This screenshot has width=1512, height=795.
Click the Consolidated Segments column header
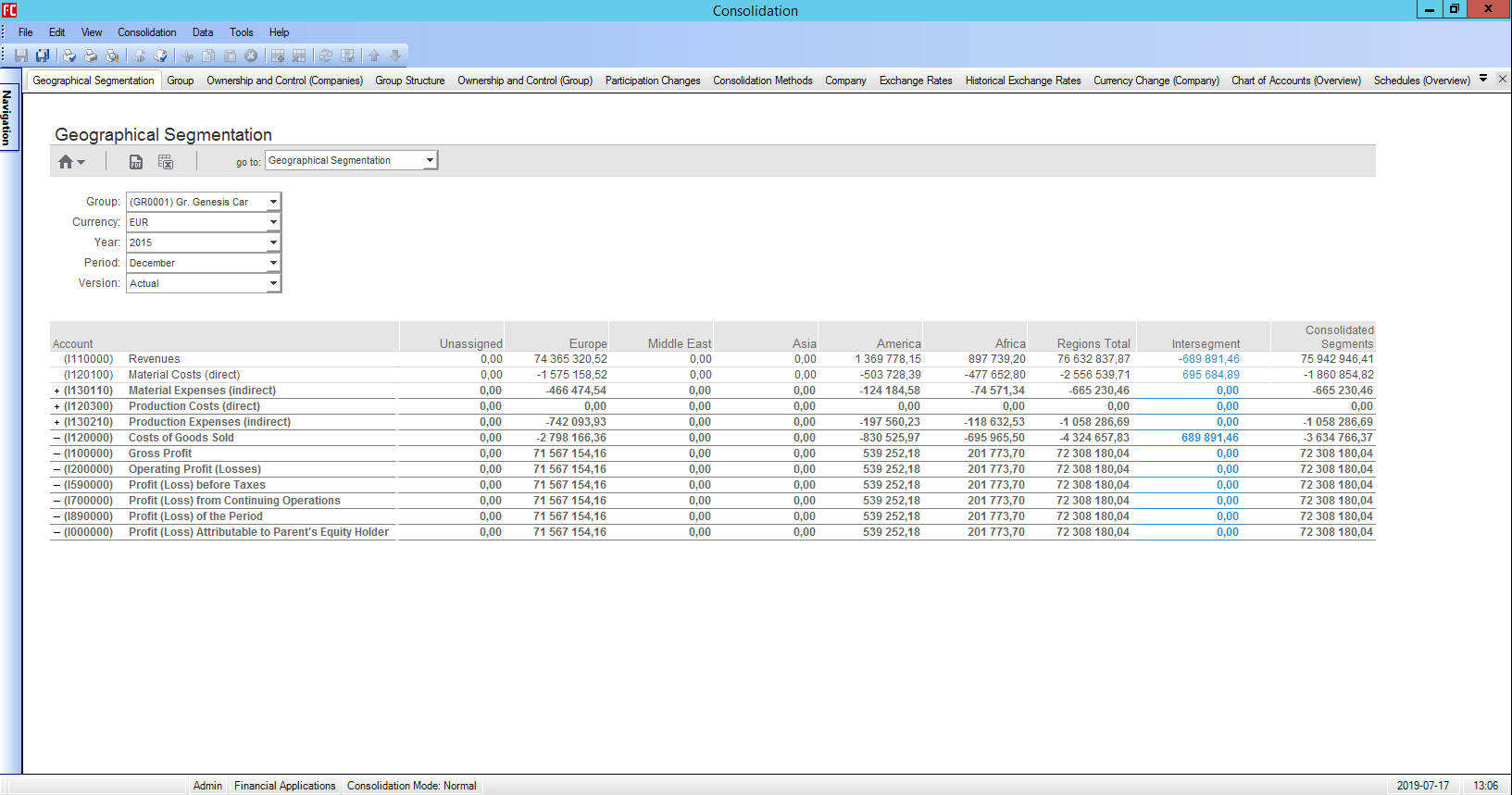[1323, 337]
